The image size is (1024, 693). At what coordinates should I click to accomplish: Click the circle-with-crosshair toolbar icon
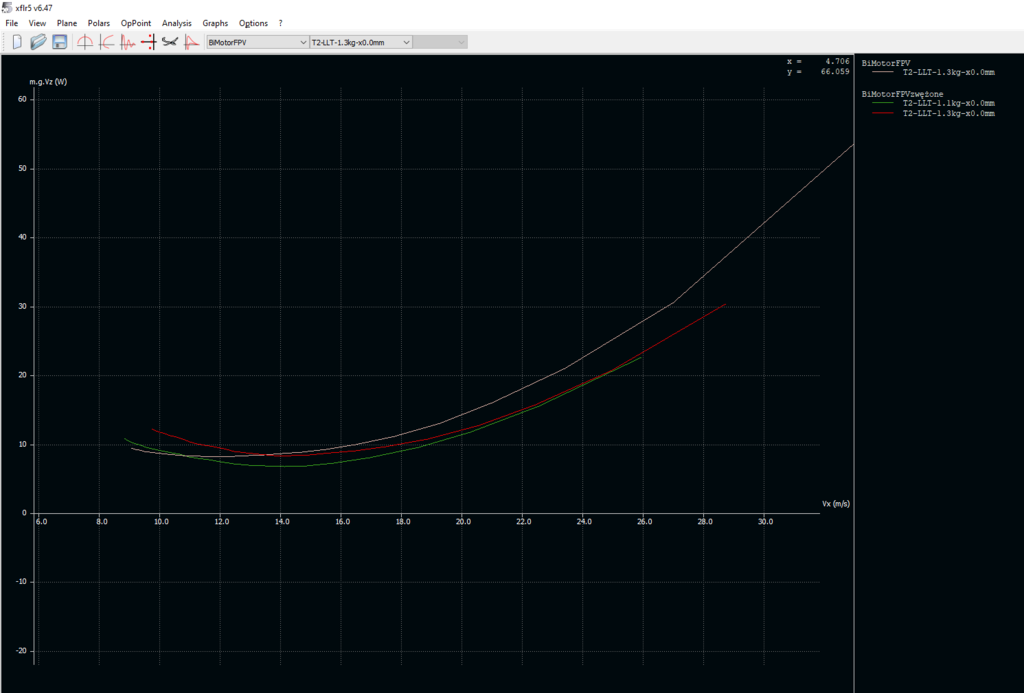pos(85,42)
